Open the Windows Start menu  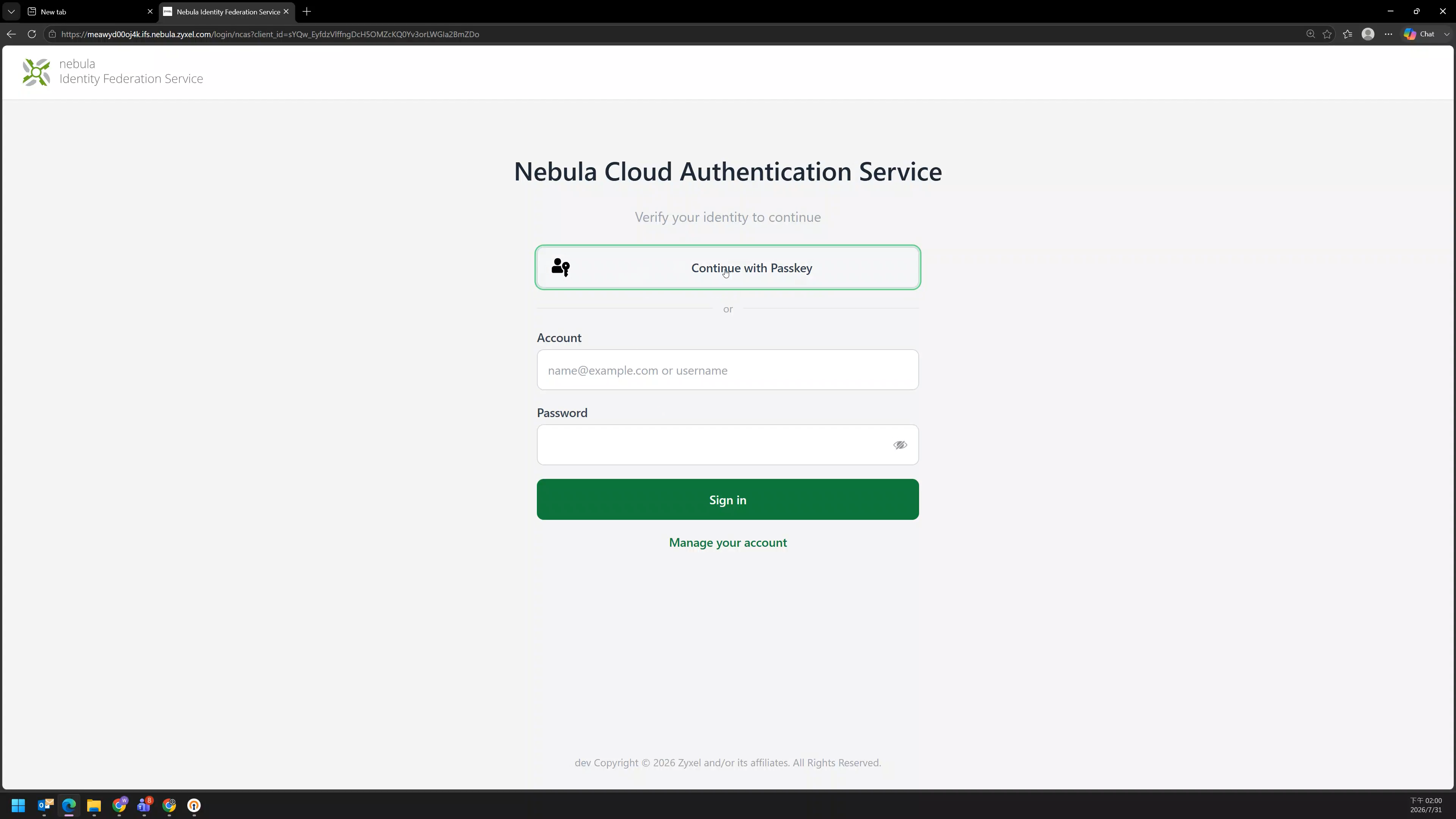click(18, 805)
